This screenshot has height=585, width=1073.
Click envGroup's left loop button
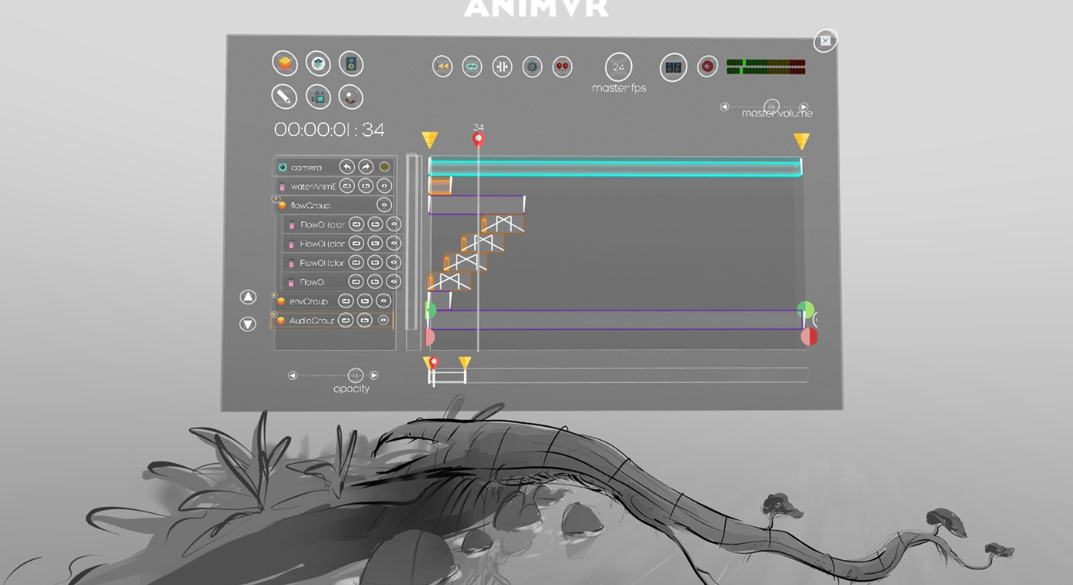(x=346, y=301)
